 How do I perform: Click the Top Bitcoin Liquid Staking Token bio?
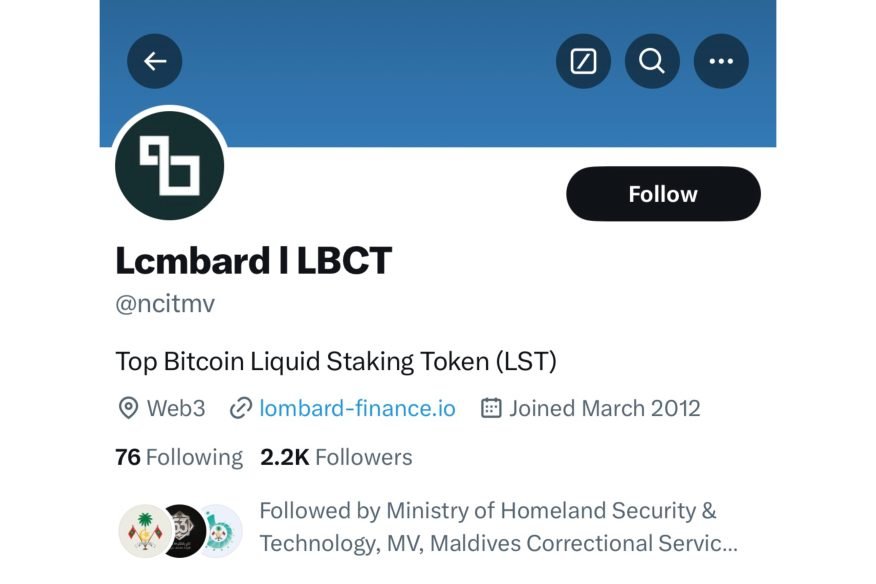coord(336,360)
